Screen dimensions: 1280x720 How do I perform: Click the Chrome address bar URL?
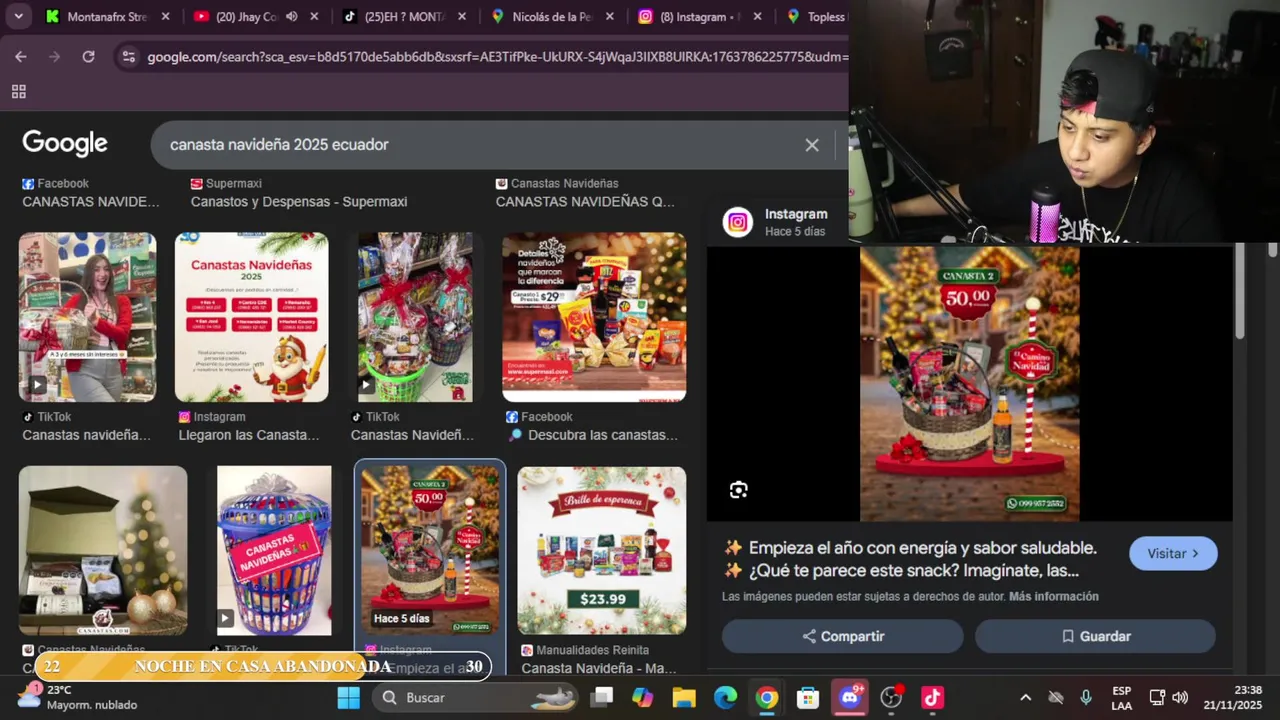(x=497, y=57)
